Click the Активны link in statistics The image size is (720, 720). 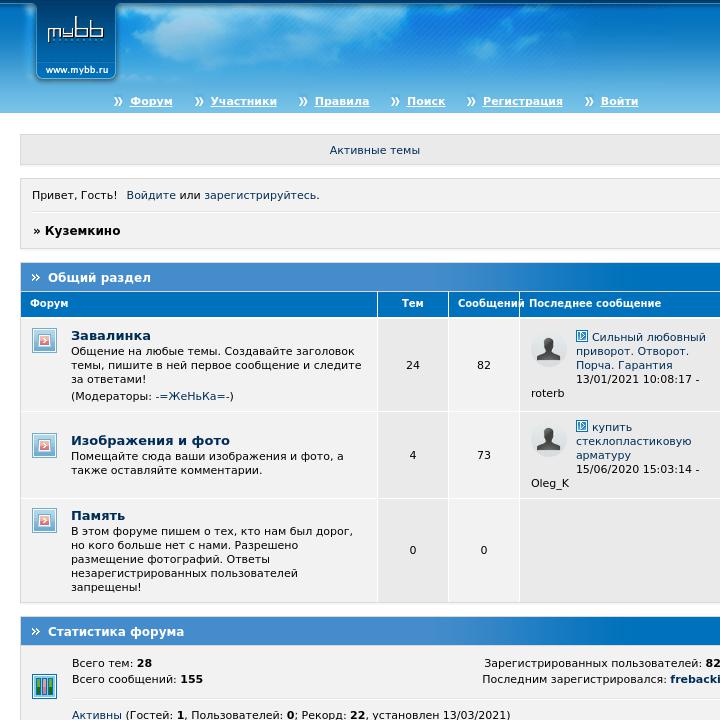pos(97,714)
